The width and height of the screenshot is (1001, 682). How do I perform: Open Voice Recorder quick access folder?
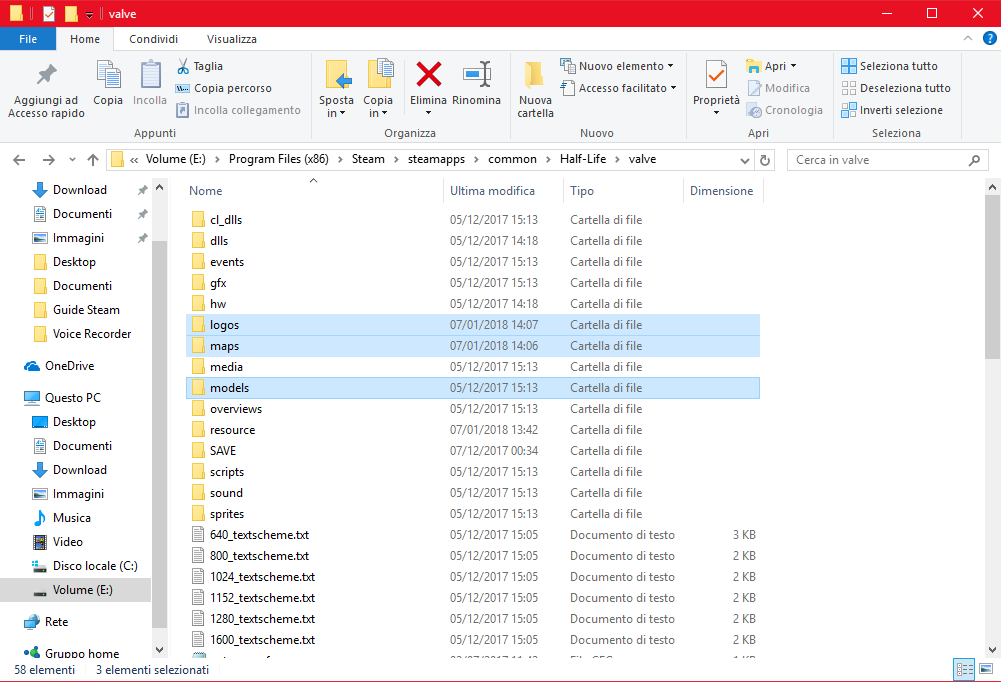tap(92, 334)
